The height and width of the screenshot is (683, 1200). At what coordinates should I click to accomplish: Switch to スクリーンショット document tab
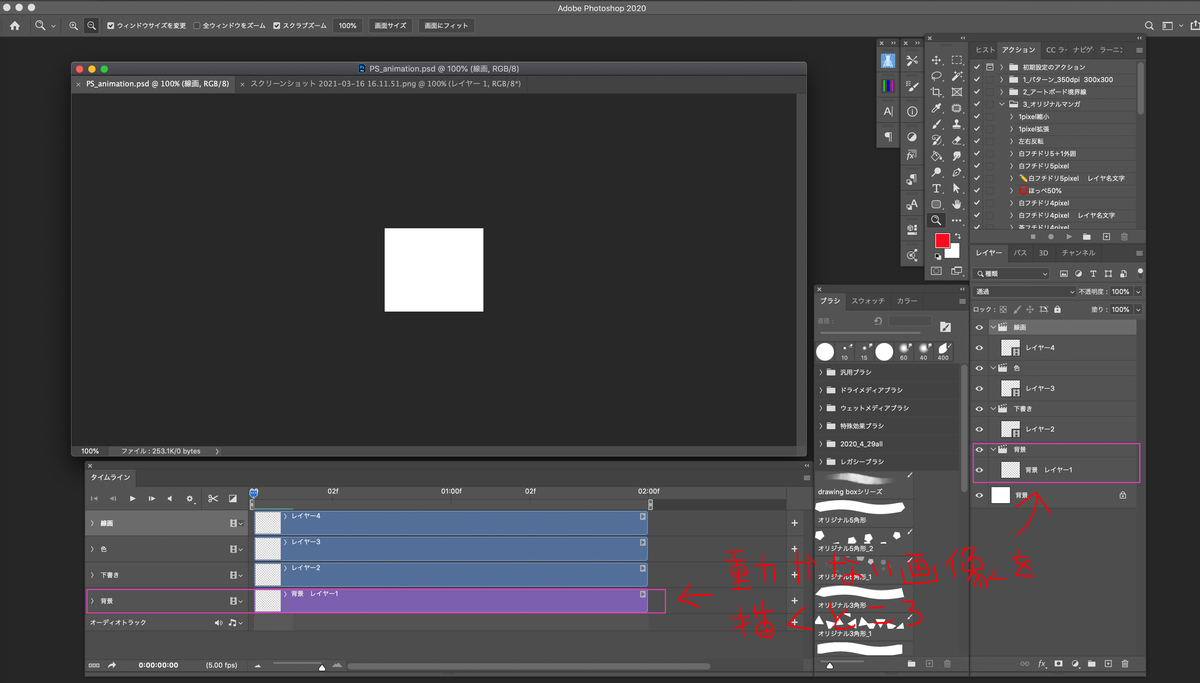point(385,84)
